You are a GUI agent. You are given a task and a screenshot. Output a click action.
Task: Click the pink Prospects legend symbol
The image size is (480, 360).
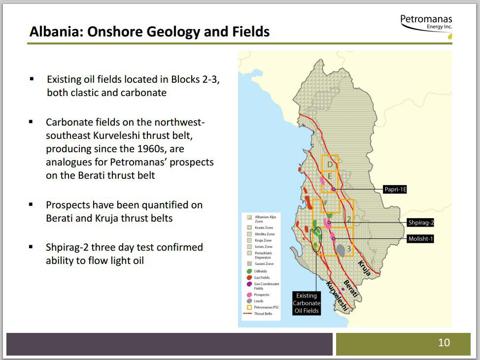[249, 295]
